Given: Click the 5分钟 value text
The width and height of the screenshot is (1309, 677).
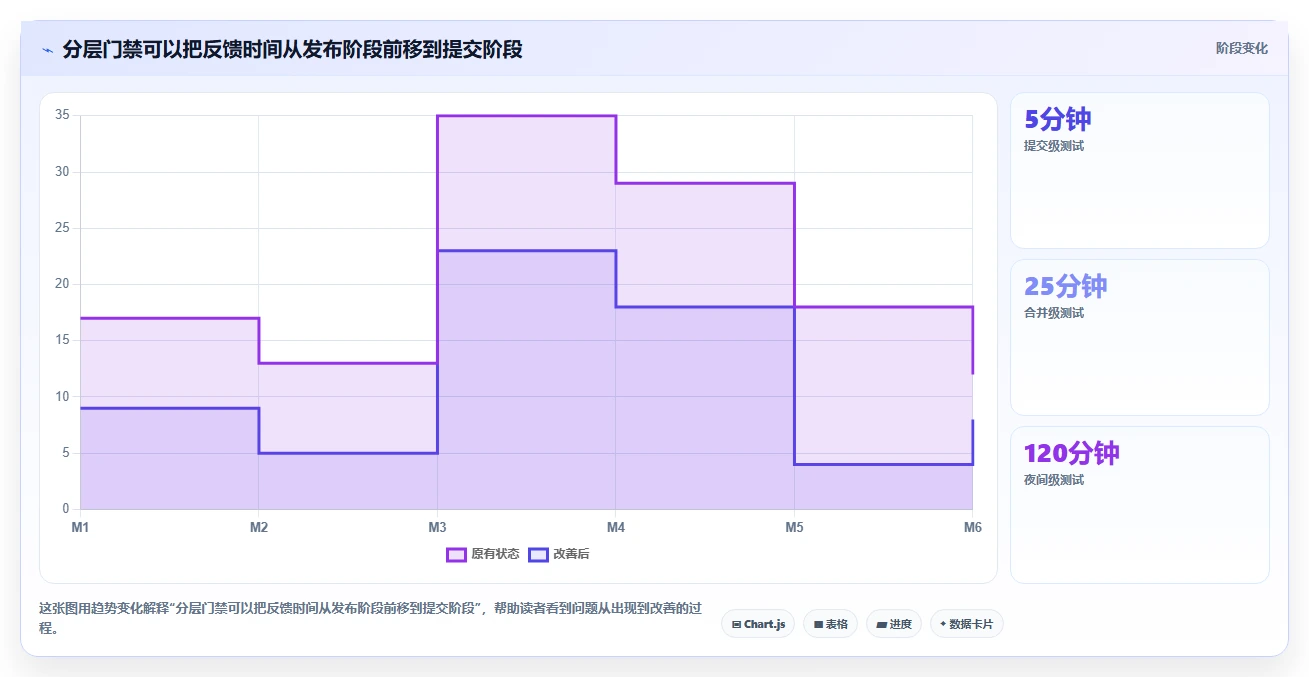Looking at the screenshot, I should pyautogui.click(x=1058, y=119).
